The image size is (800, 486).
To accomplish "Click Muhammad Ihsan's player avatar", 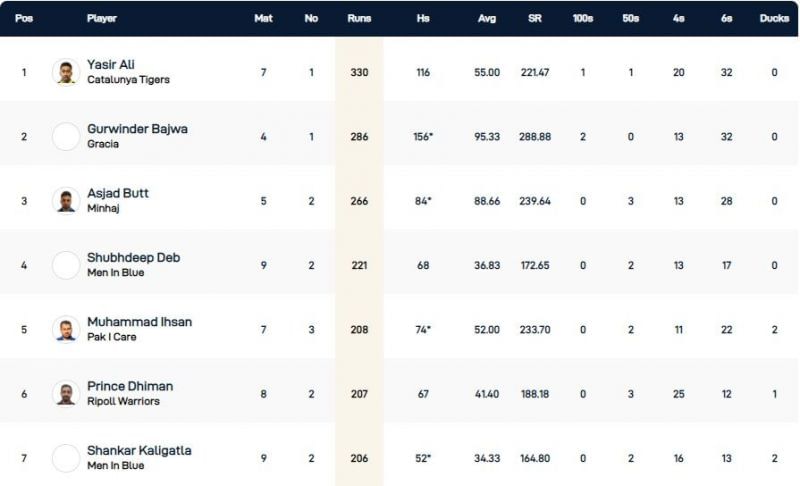I will coord(66,329).
